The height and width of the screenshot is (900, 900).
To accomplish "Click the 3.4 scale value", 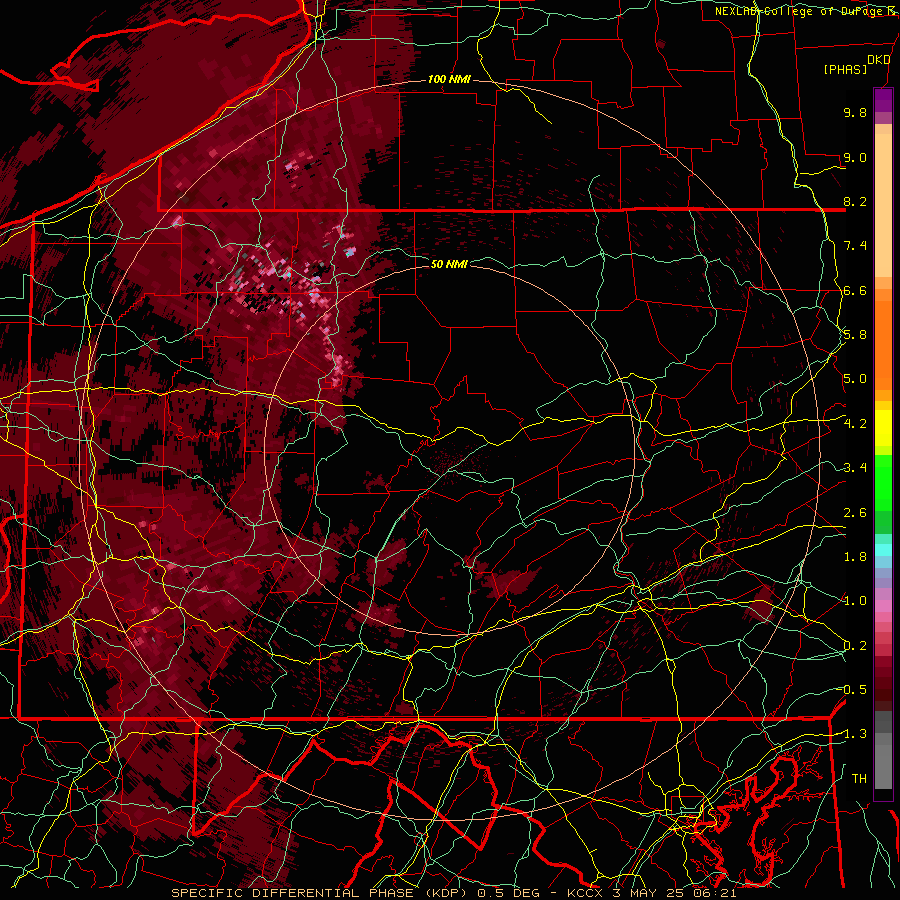I will click(855, 468).
